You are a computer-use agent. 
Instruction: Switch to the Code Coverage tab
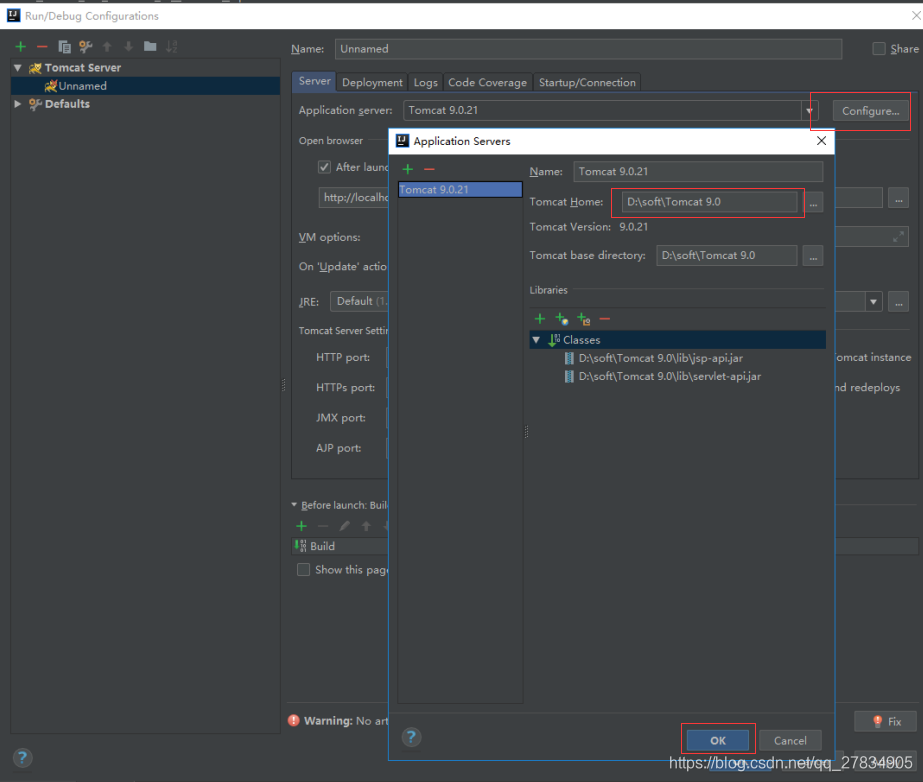487,82
